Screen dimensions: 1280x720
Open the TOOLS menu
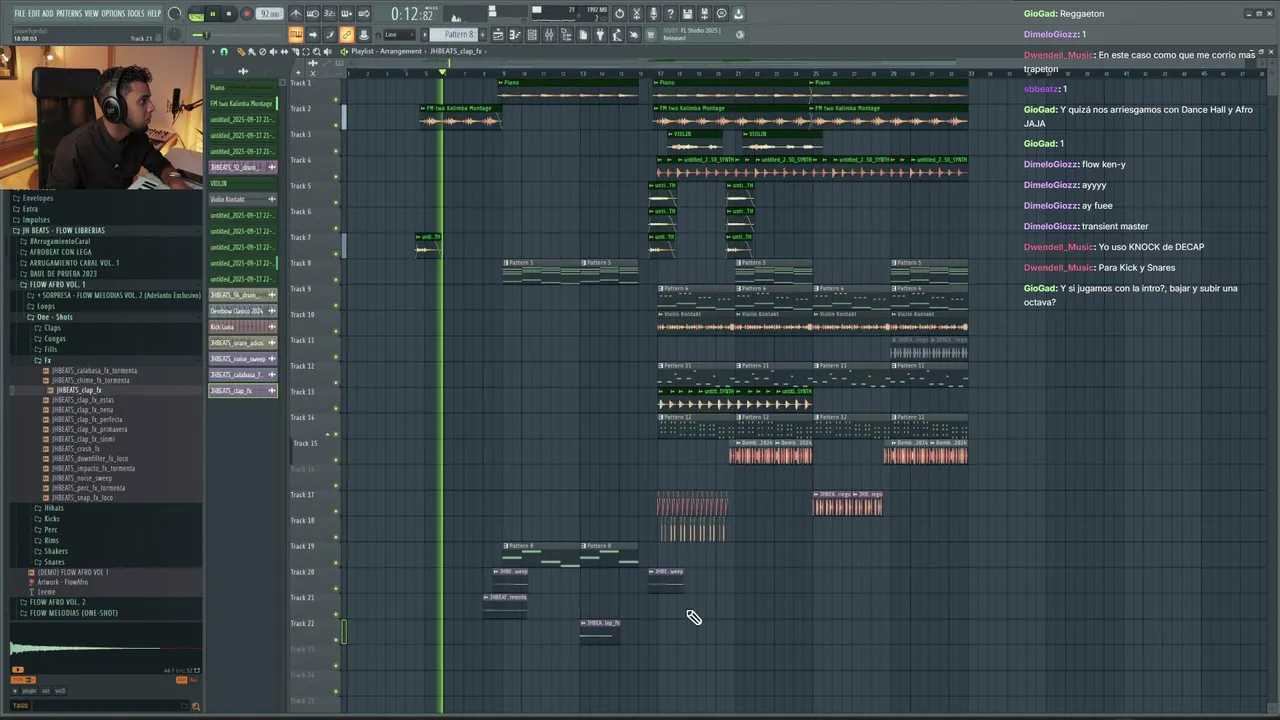coord(136,14)
